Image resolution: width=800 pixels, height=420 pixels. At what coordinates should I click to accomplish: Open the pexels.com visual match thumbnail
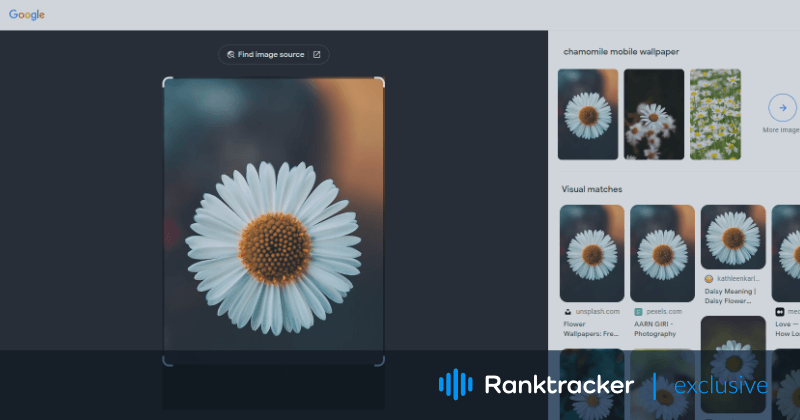pyautogui.click(x=662, y=253)
